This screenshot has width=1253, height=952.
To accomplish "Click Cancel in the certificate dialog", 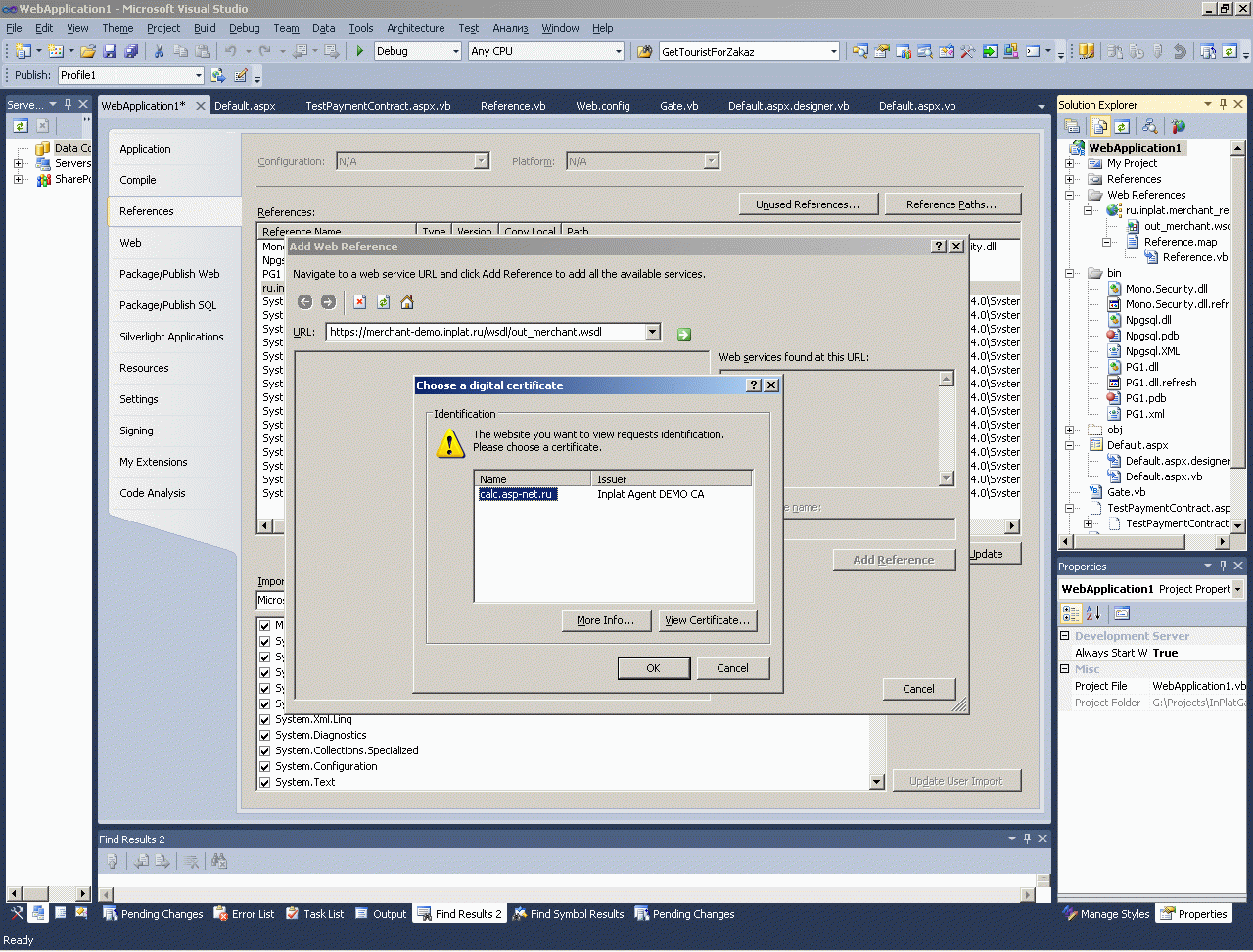I will click(732, 668).
